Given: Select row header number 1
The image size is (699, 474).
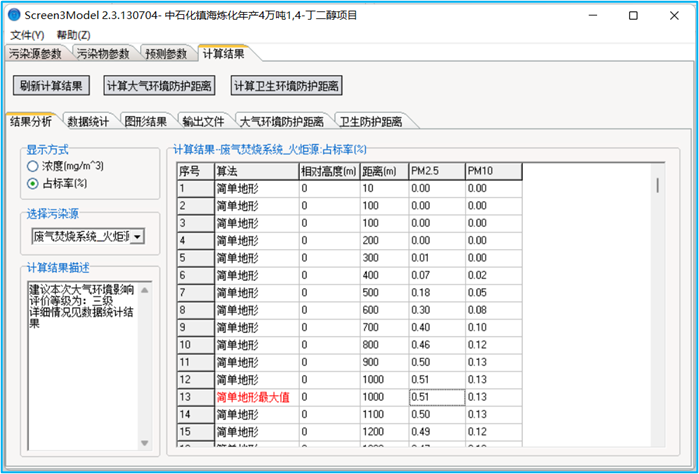Looking at the screenshot, I should pos(195,189).
